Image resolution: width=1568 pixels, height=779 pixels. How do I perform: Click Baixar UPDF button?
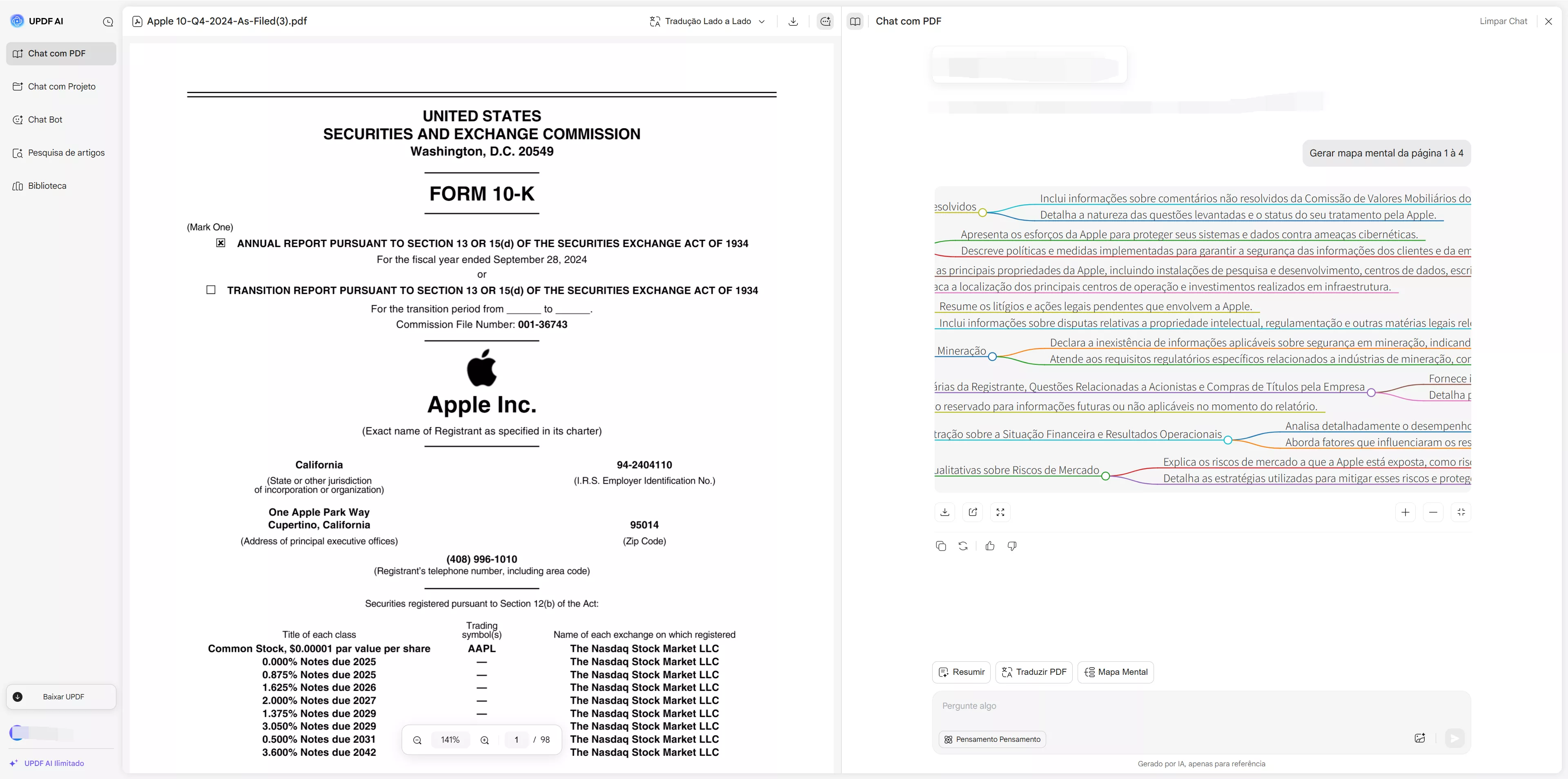[61, 697]
